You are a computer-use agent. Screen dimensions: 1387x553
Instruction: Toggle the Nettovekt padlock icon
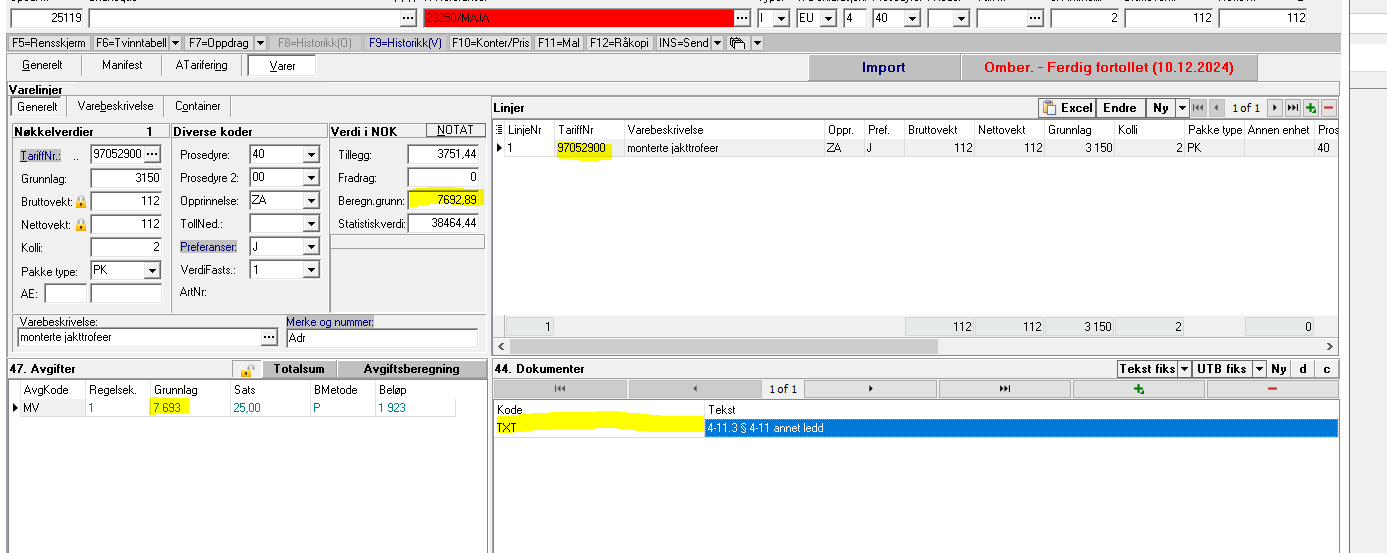[x=81, y=224]
